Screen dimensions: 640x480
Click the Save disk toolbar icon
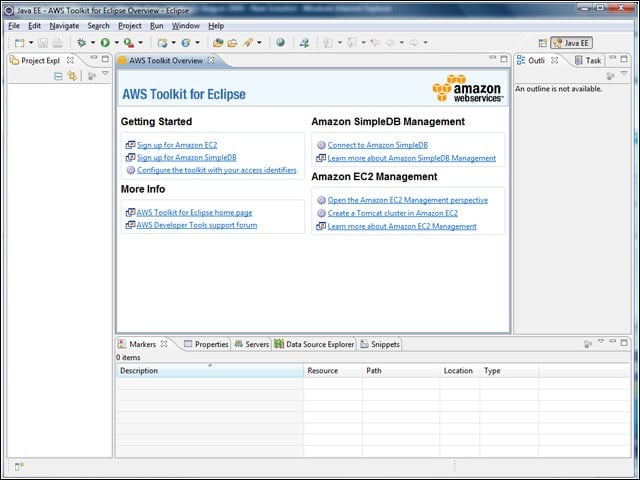point(43,42)
